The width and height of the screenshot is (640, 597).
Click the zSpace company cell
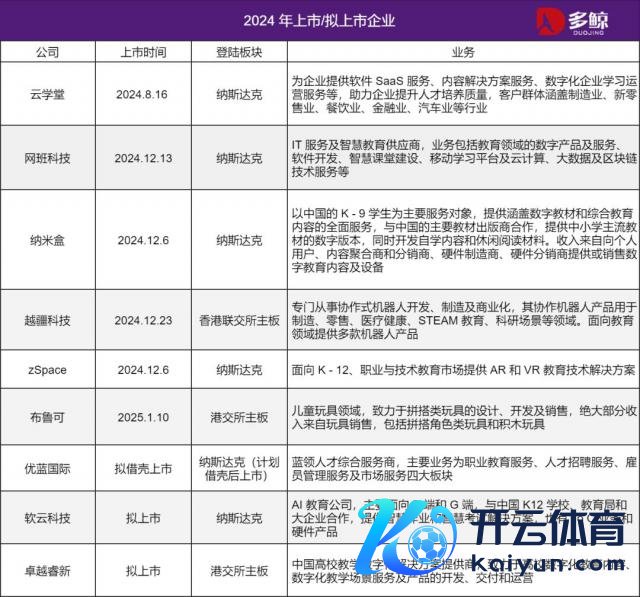(x=47, y=370)
